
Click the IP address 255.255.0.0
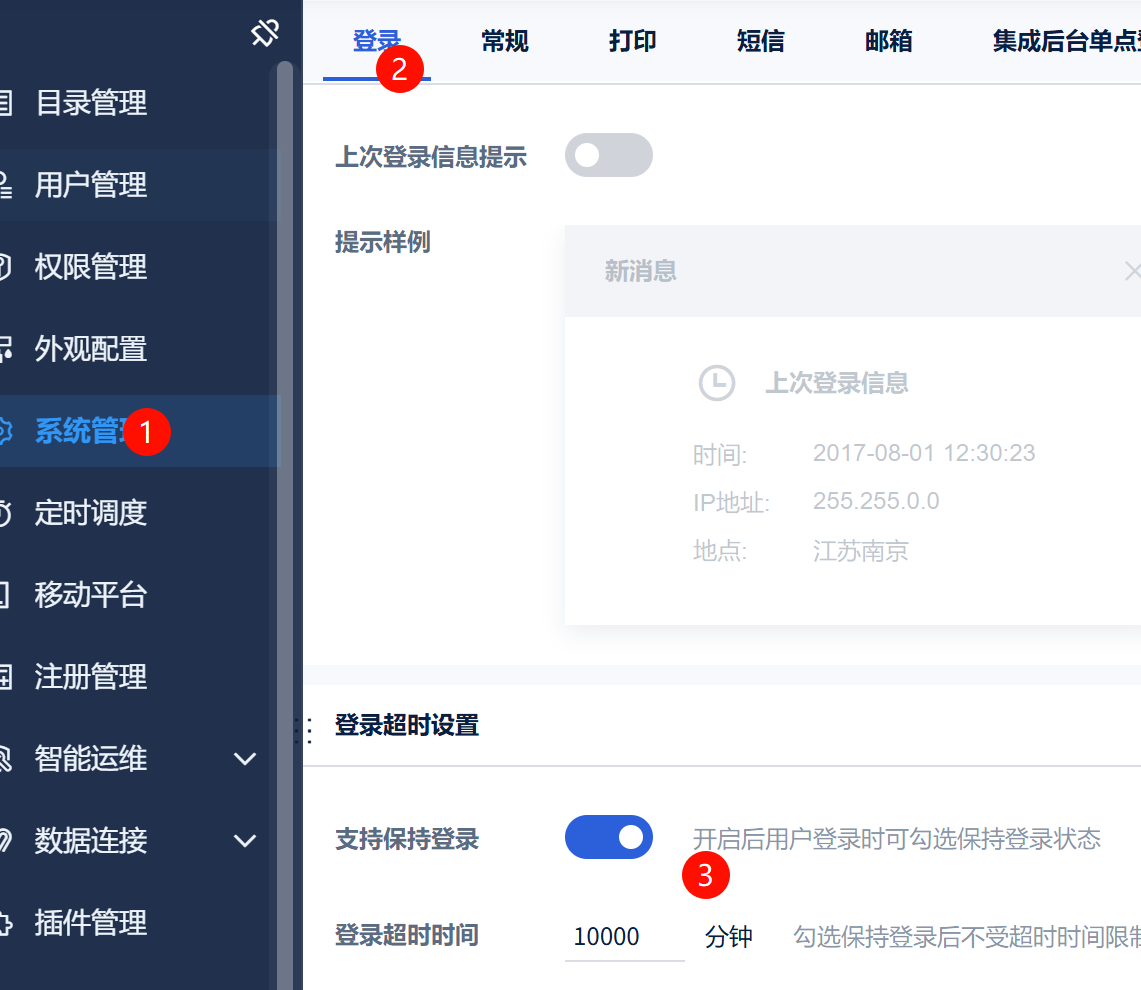tap(875, 502)
